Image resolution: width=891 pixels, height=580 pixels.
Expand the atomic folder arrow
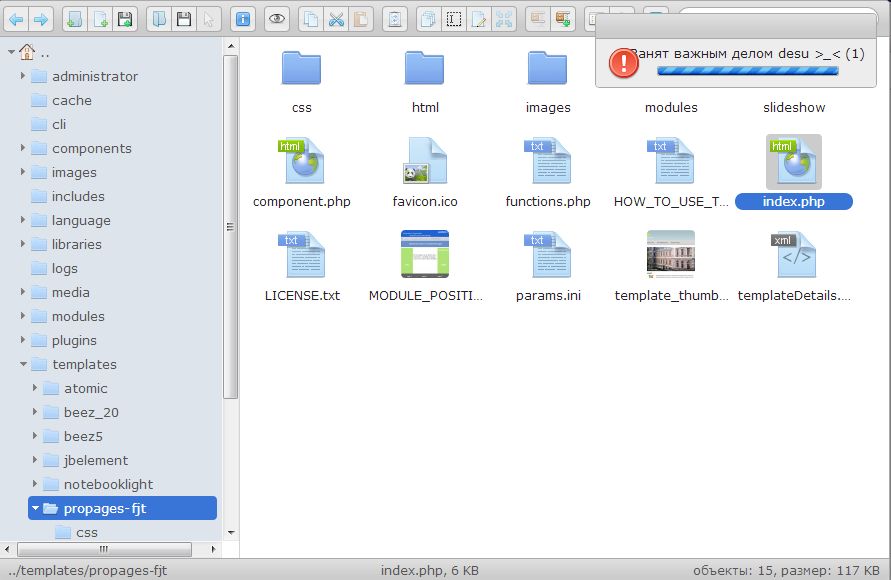35,387
